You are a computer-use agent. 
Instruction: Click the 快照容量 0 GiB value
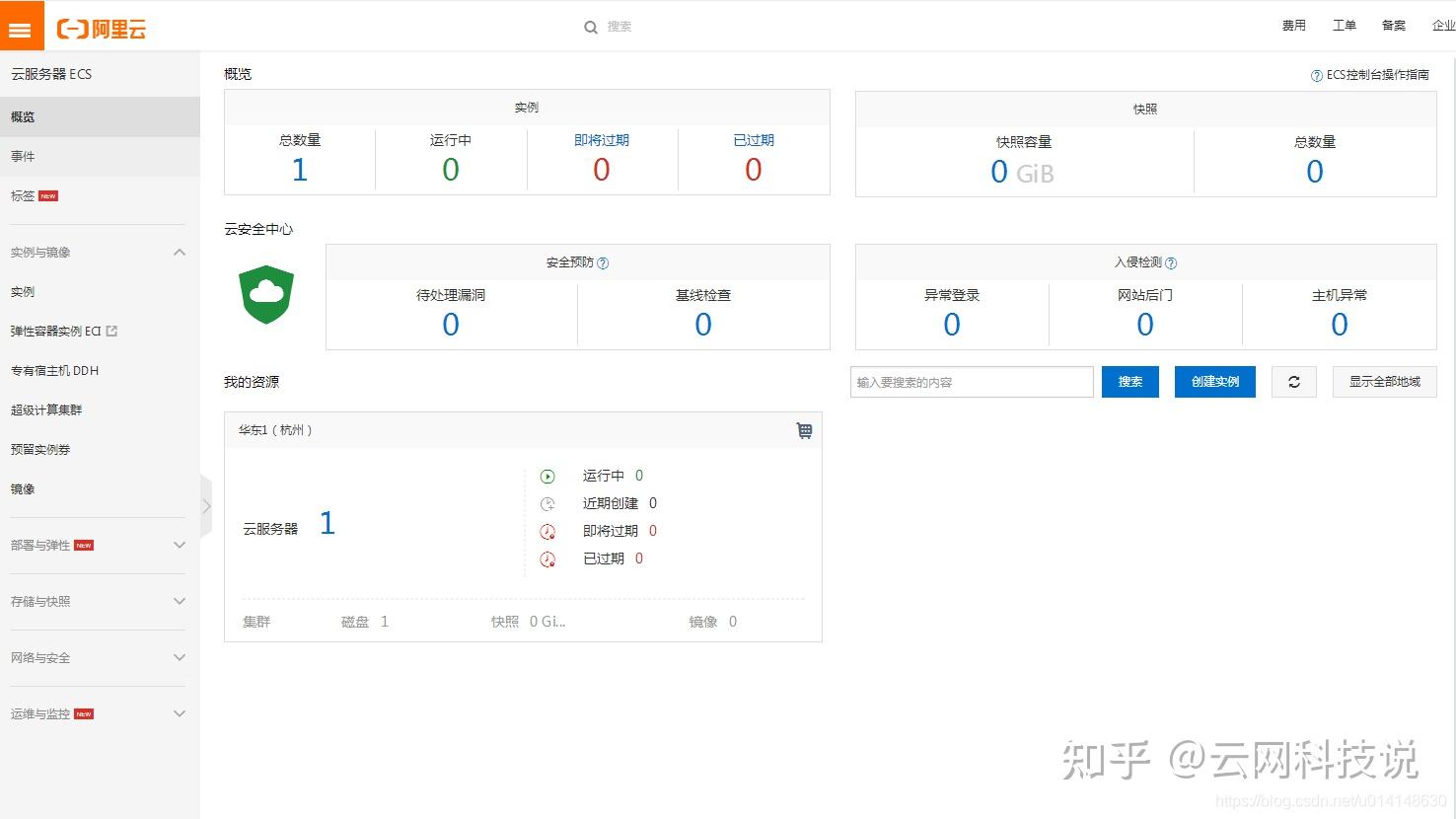pyautogui.click(x=1022, y=173)
